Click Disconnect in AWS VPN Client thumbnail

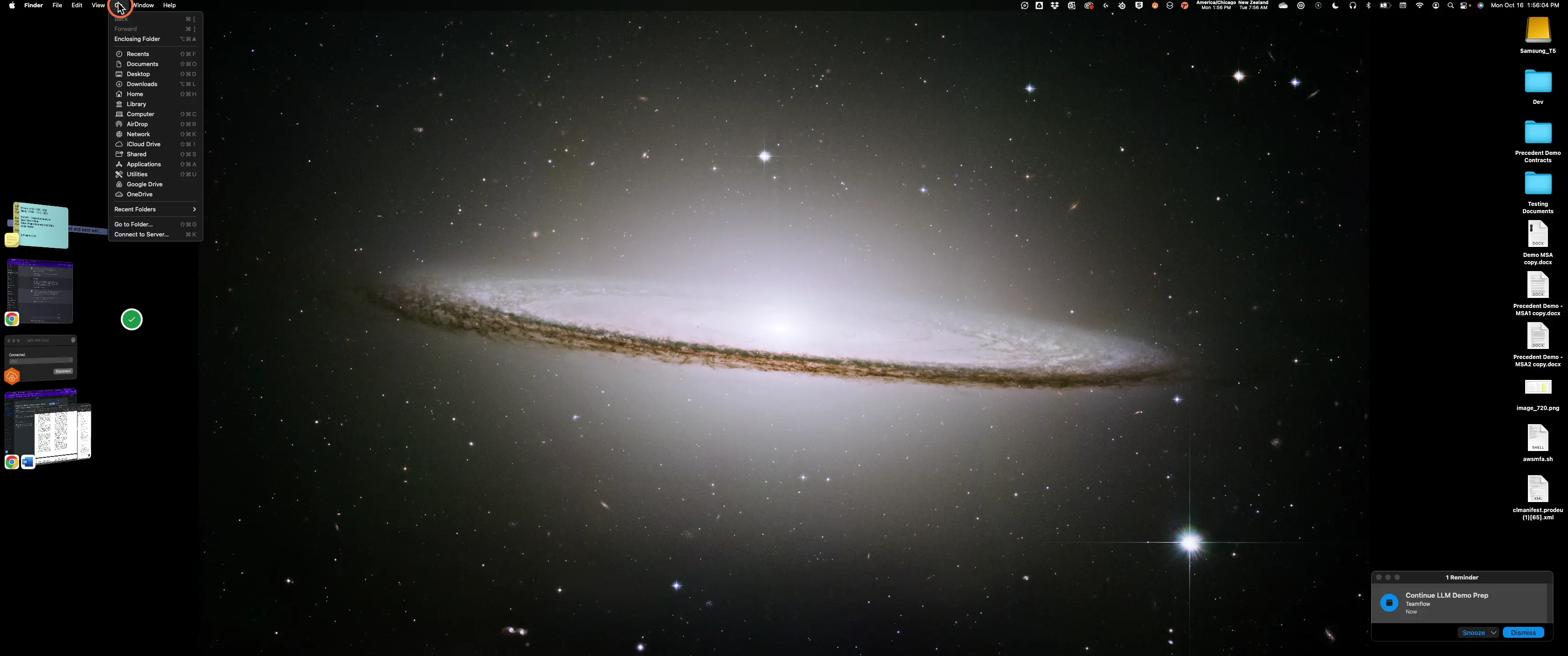pyautogui.click(x=63, y=371)
